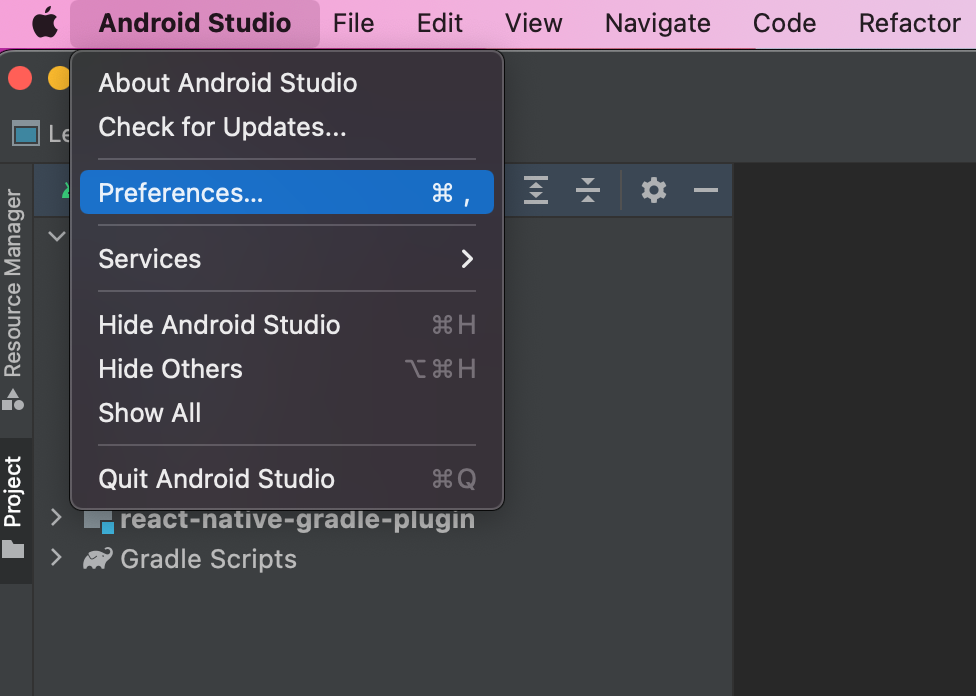Click the react-native-gradle-plugin module icon

click(99, 522)
